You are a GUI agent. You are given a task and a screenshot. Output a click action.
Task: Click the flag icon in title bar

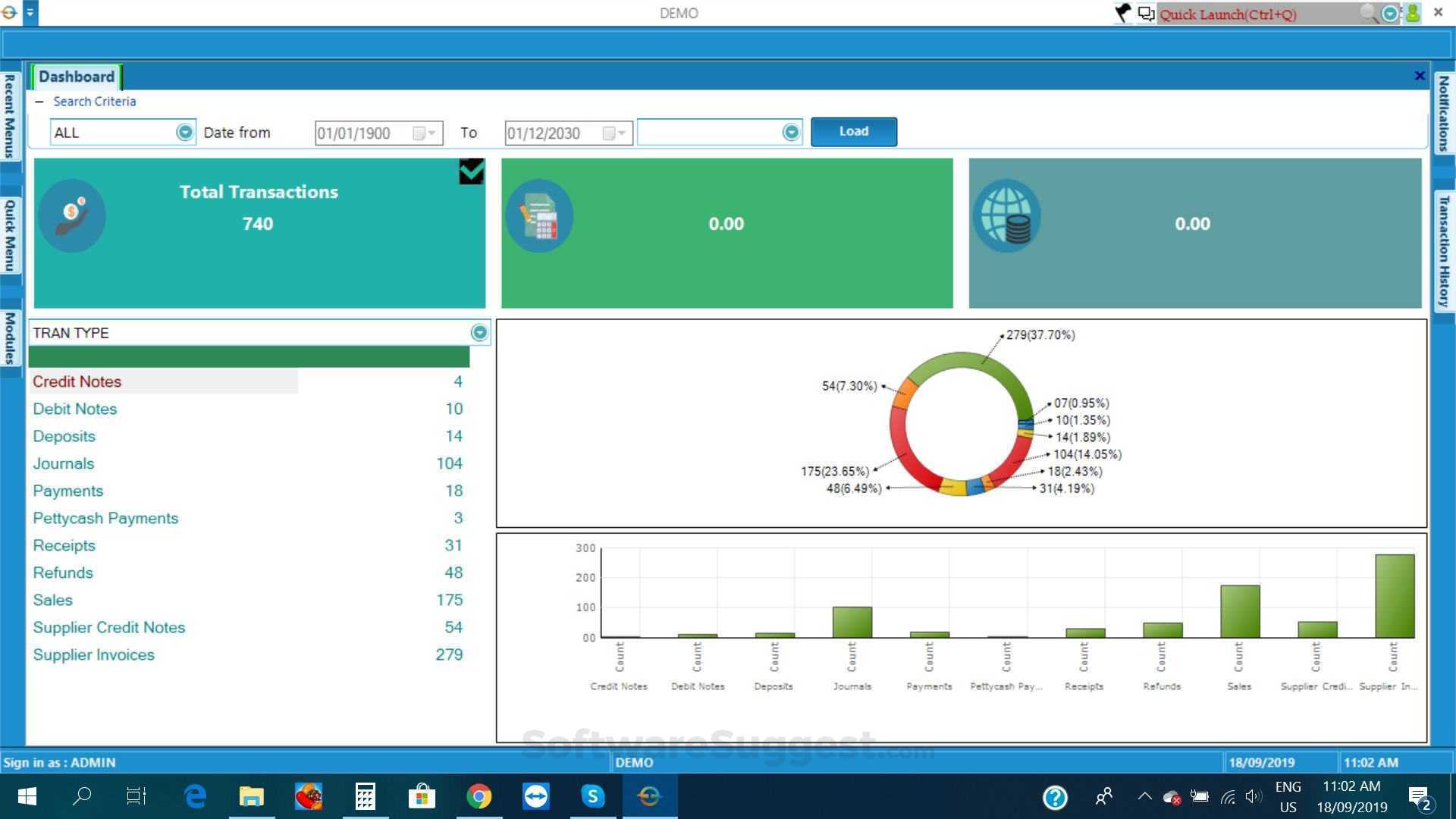[x=1122, y=12]
